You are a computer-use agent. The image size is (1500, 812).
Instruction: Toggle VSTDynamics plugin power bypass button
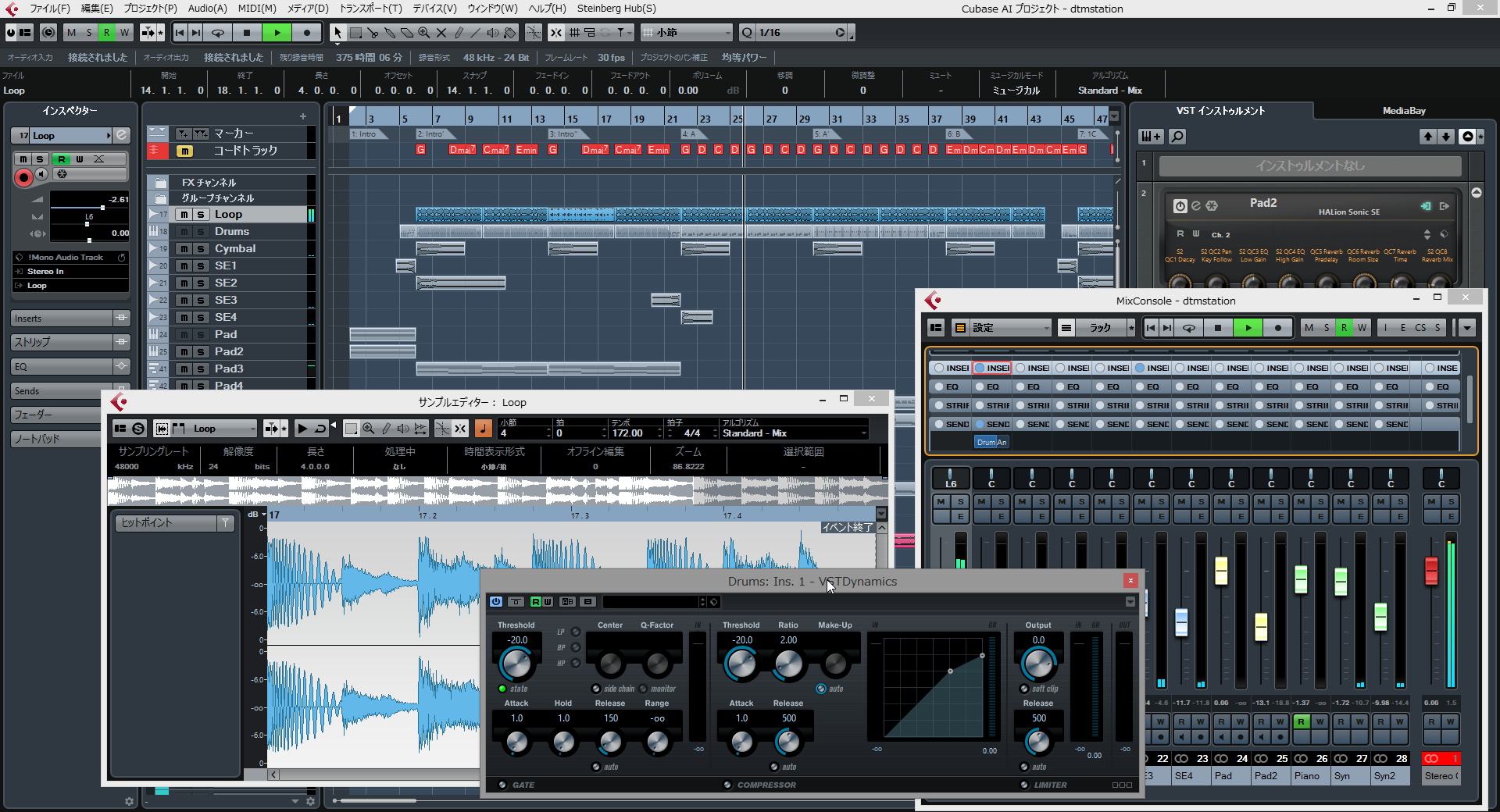496,602
